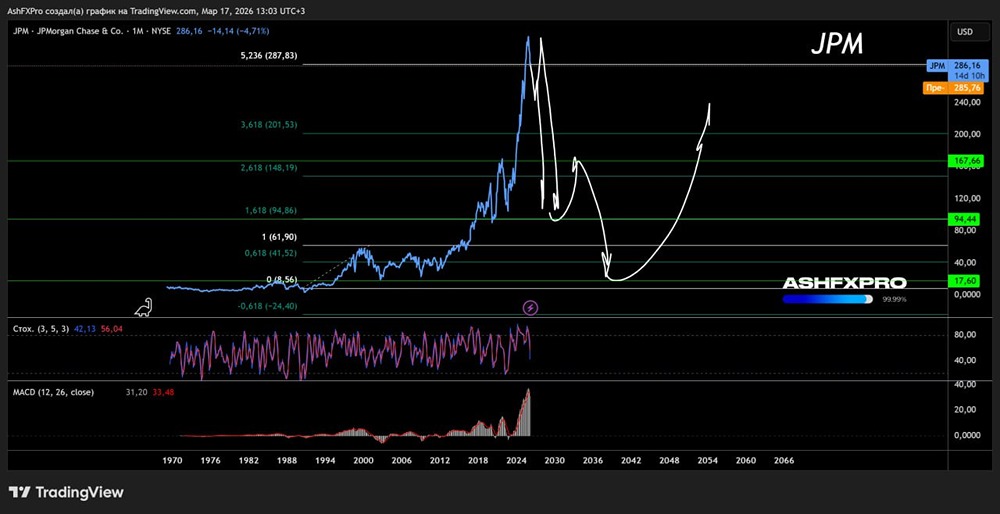Click the 1988 label on the time axis

tap(286, 460)
